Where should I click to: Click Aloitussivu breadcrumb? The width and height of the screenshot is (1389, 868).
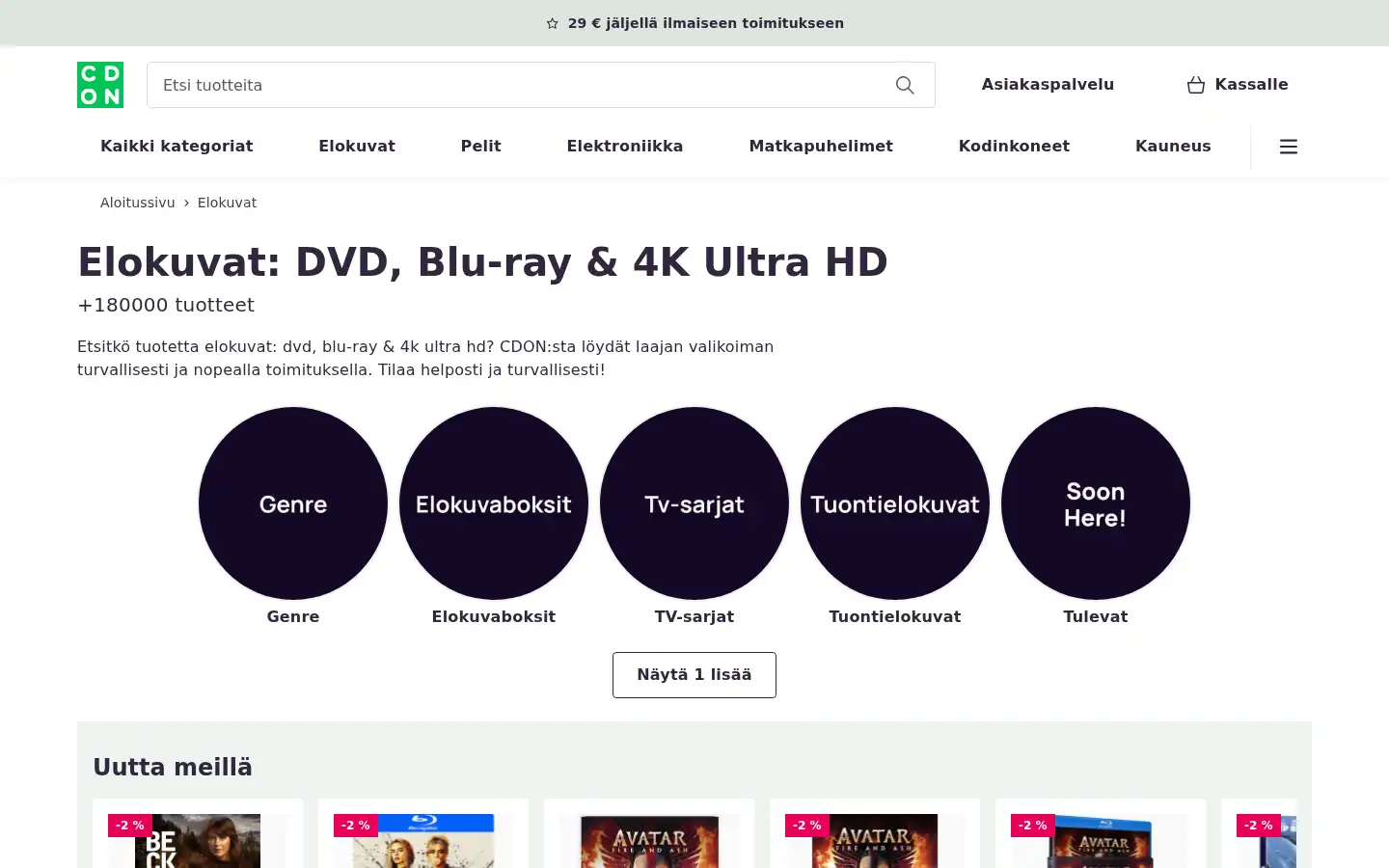138,203
